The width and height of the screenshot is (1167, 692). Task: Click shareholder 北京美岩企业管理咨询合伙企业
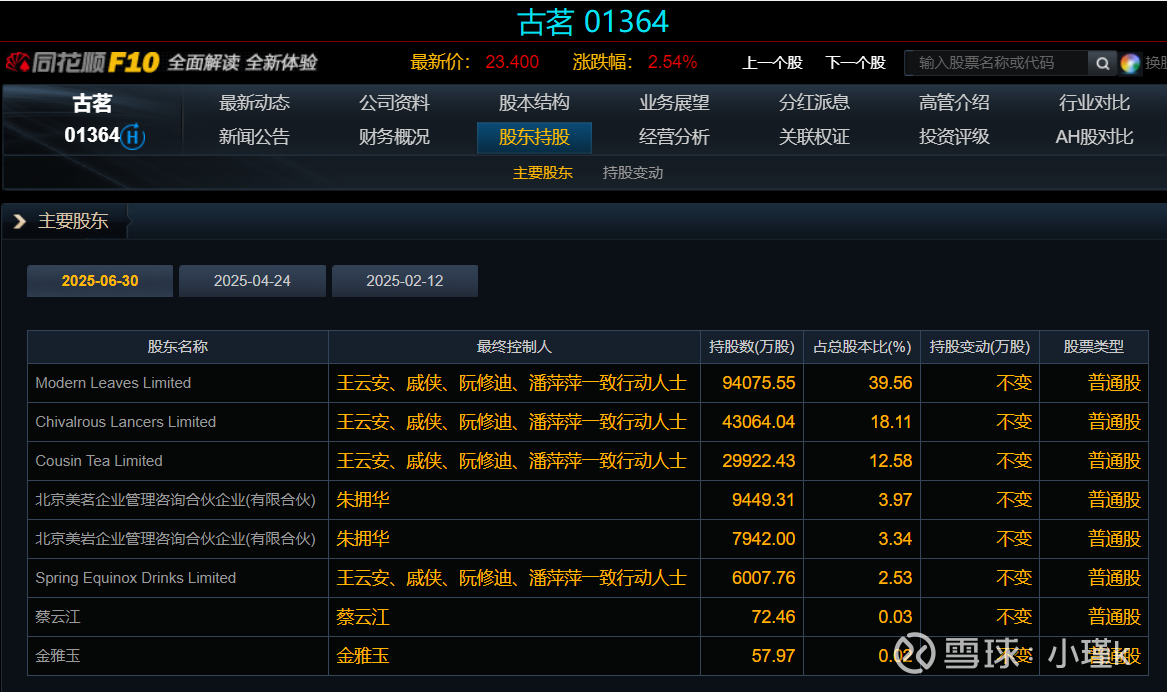click(176, 539)
